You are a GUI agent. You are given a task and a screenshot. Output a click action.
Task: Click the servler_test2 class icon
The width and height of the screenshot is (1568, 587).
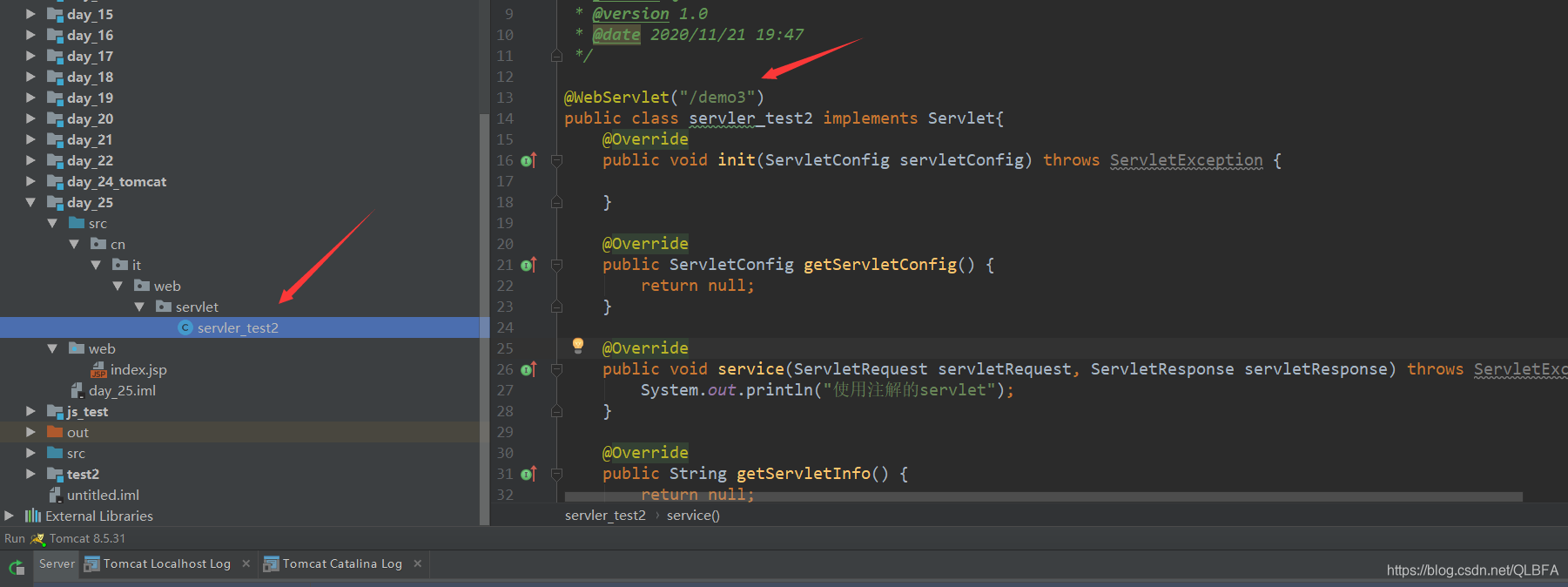click(185, 327)
